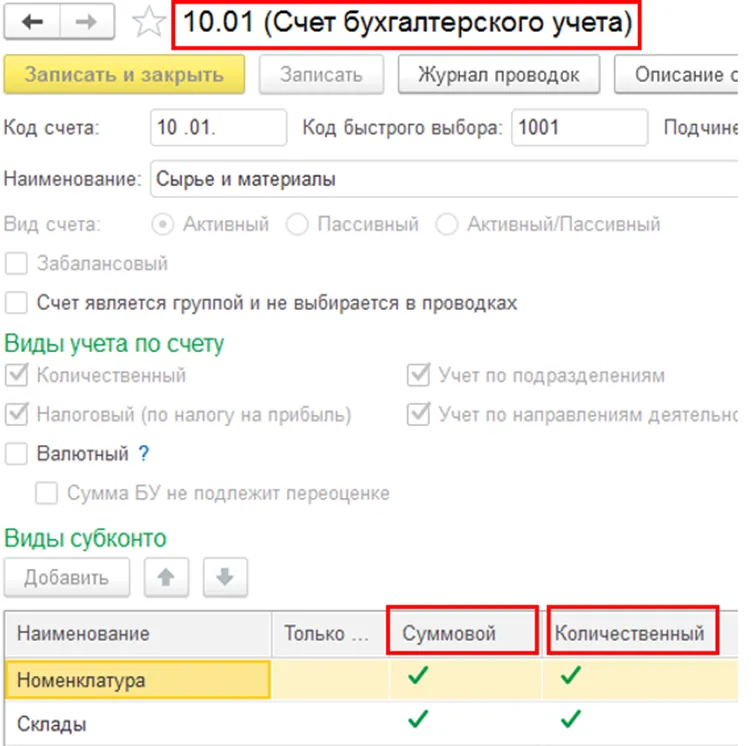
Task: Move subkonto up with arrow icon
Action: (x=166, y=577)
